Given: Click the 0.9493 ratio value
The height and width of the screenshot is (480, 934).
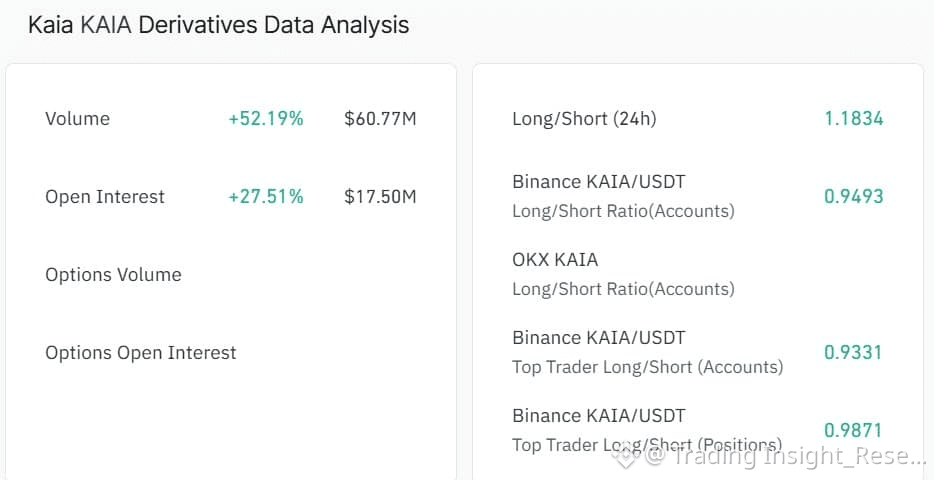Looking at the screenshot, I should [x=853, y=196].
